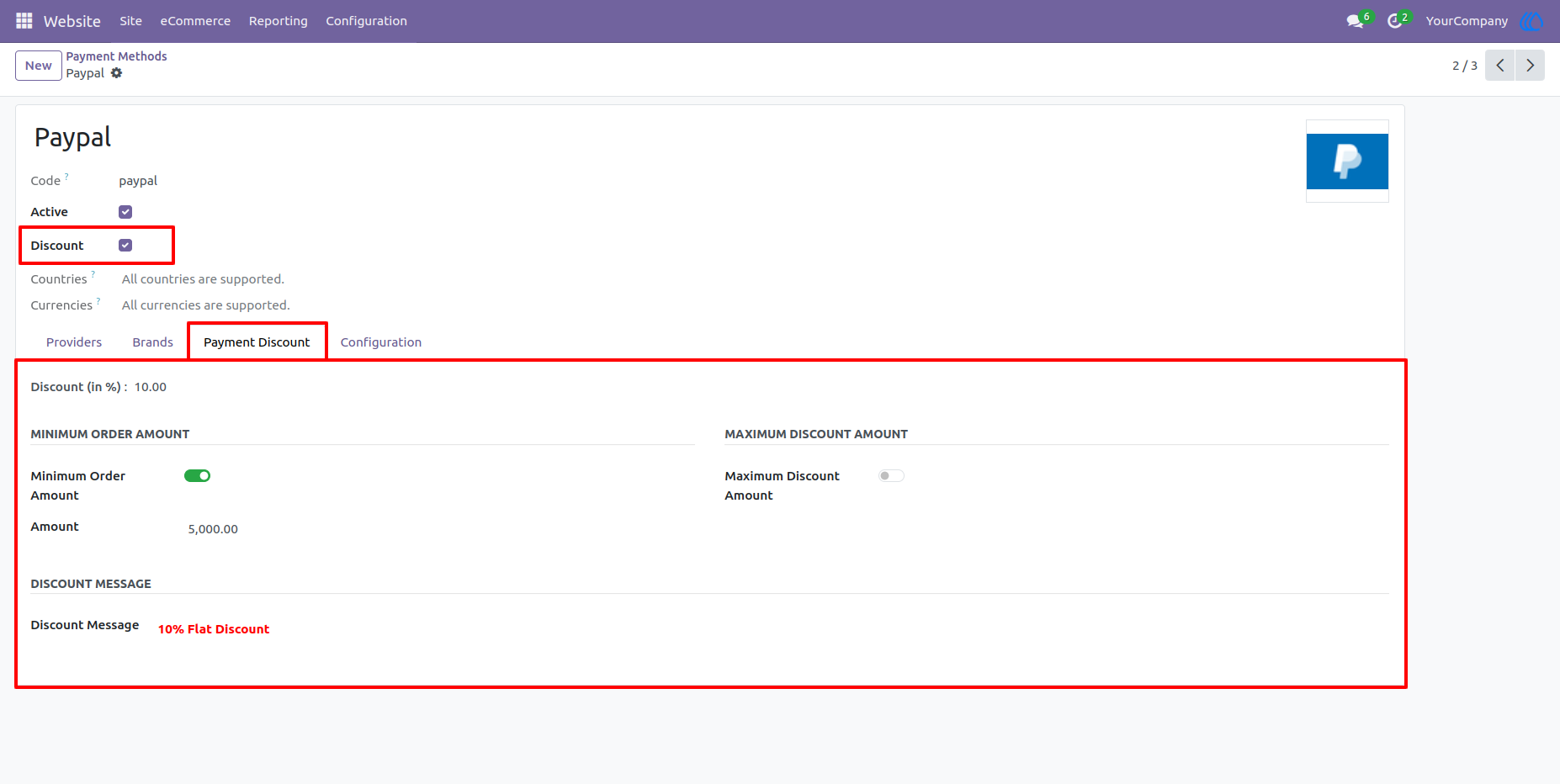
Task: Click the 2 / 3 pager counter
Action: click(1465, 66)
